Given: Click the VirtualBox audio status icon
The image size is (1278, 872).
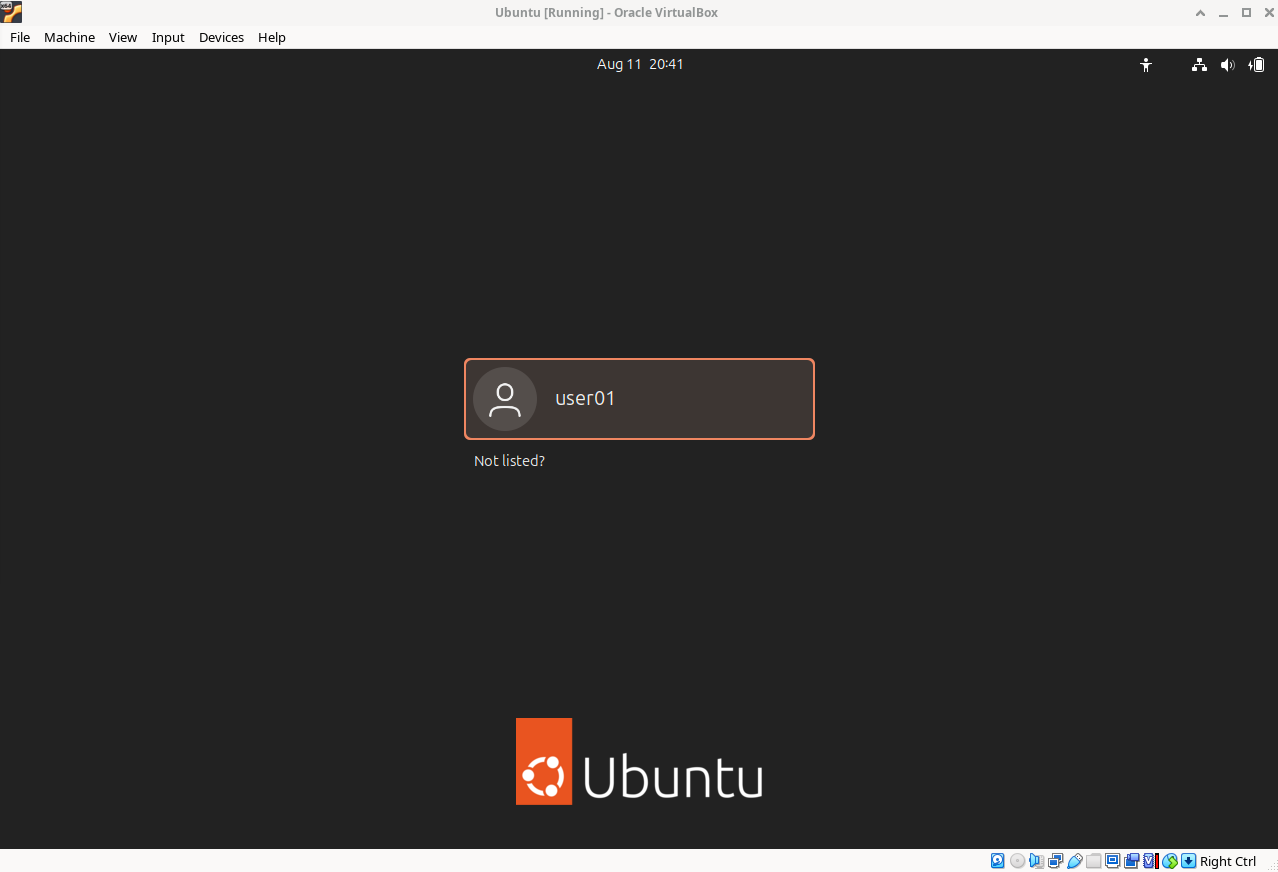Looking at the screenshot, I should [1036, 861].
